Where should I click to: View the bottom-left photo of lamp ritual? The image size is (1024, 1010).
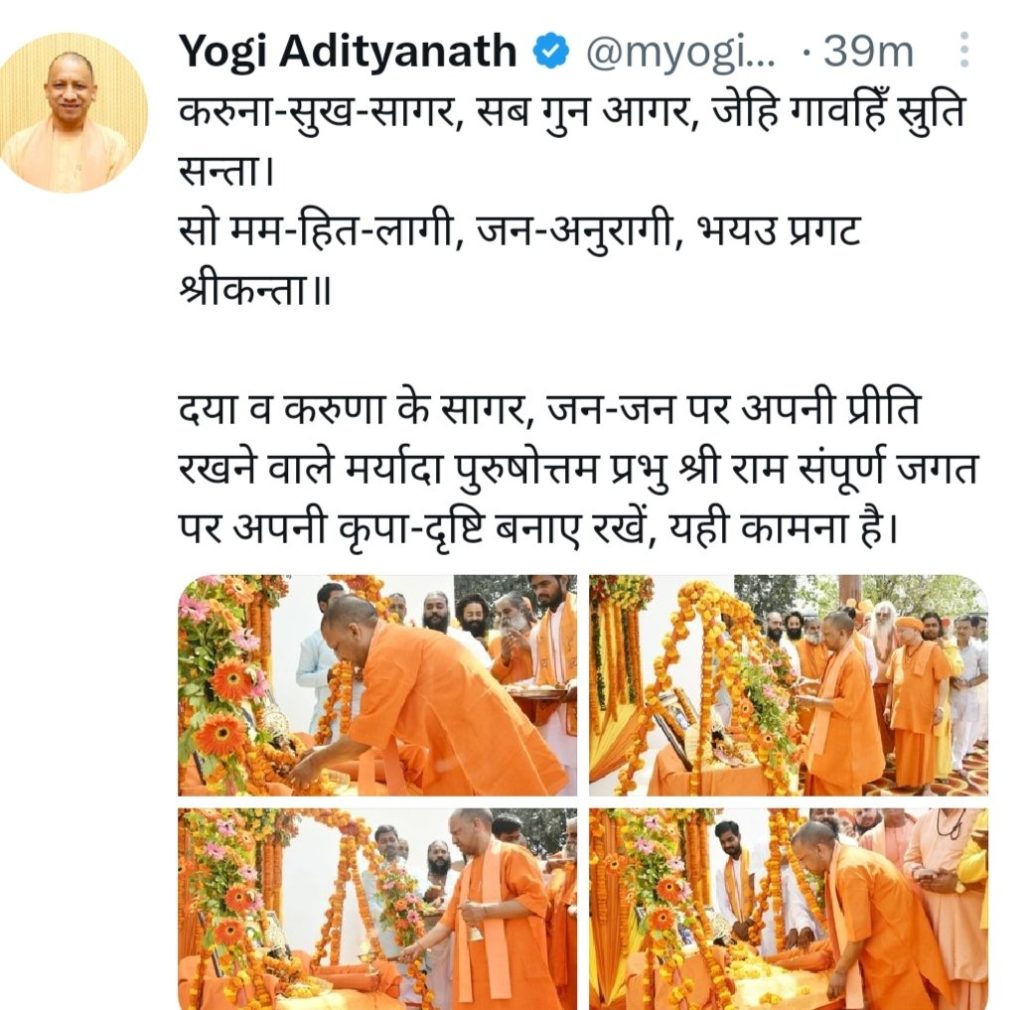(x=377, y=909)
